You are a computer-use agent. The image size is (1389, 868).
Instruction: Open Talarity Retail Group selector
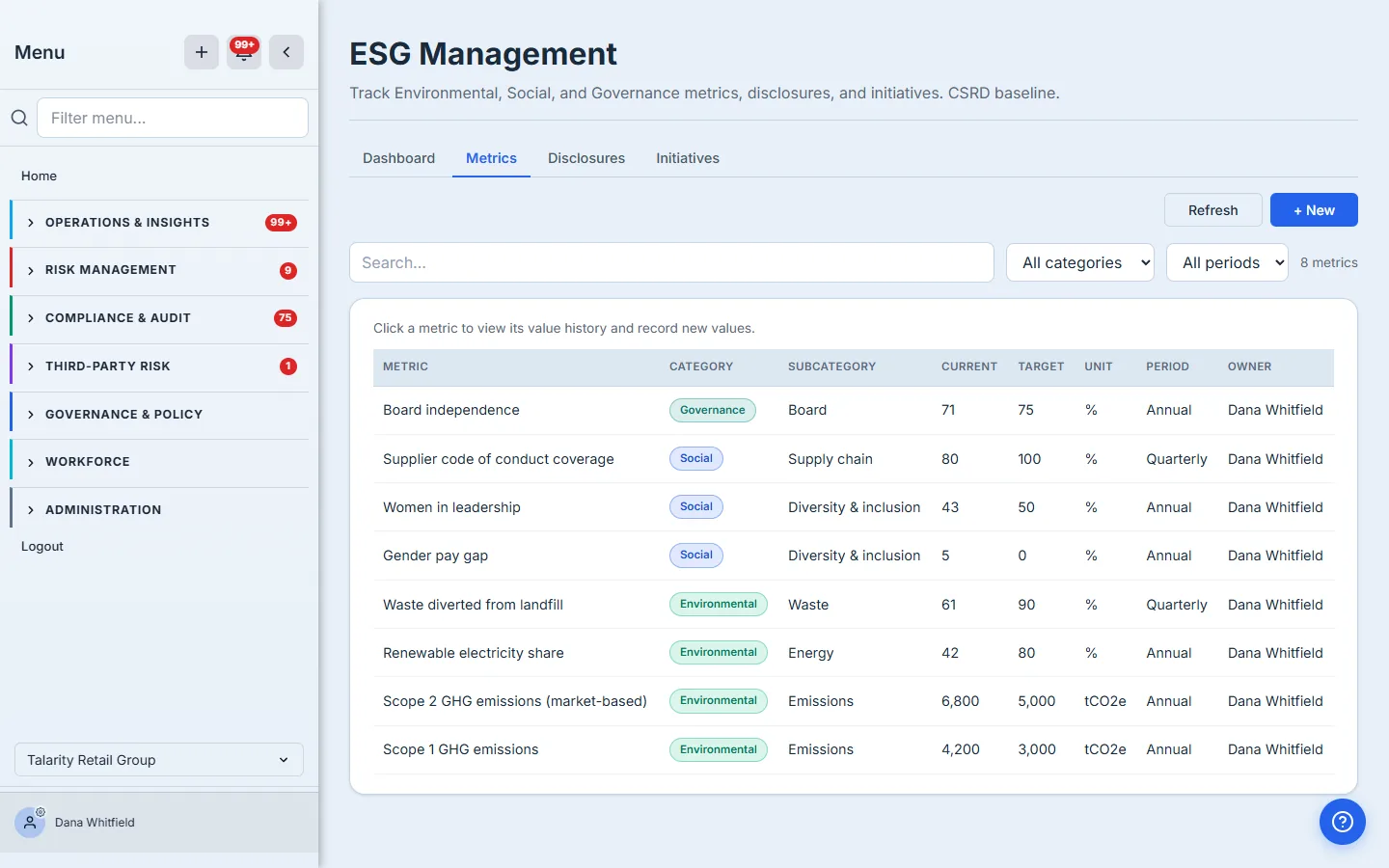(159, 760)
